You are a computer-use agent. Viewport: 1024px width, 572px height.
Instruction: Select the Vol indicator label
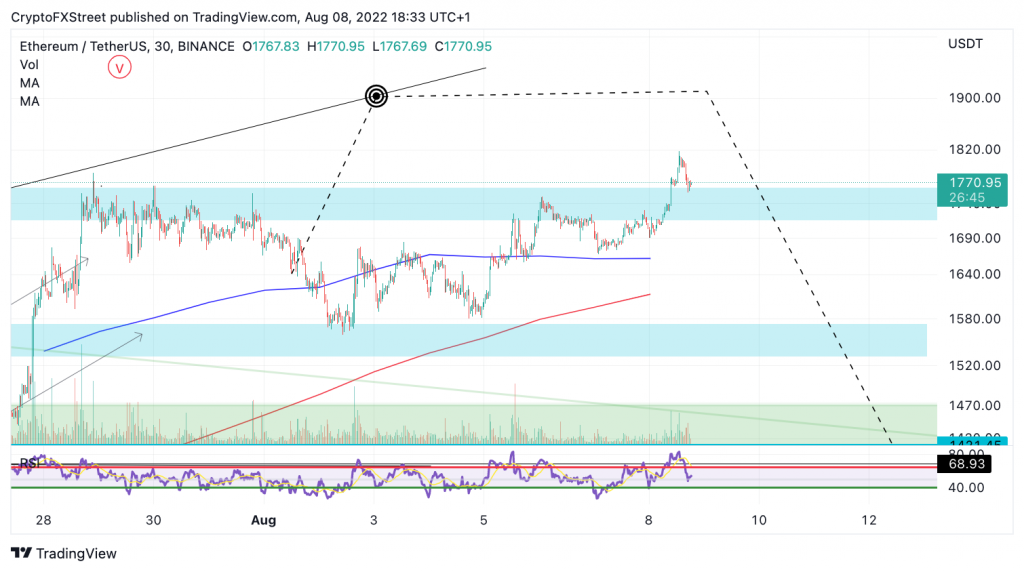point(29,65)
